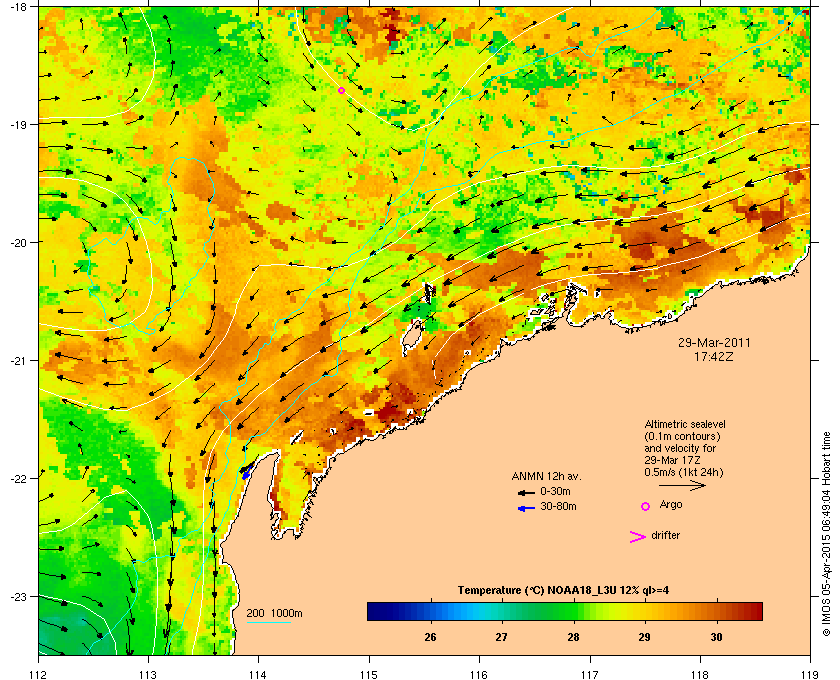Click the longitude label 119
The width and height of the screenshot is (840, 680).
point(810,675)
